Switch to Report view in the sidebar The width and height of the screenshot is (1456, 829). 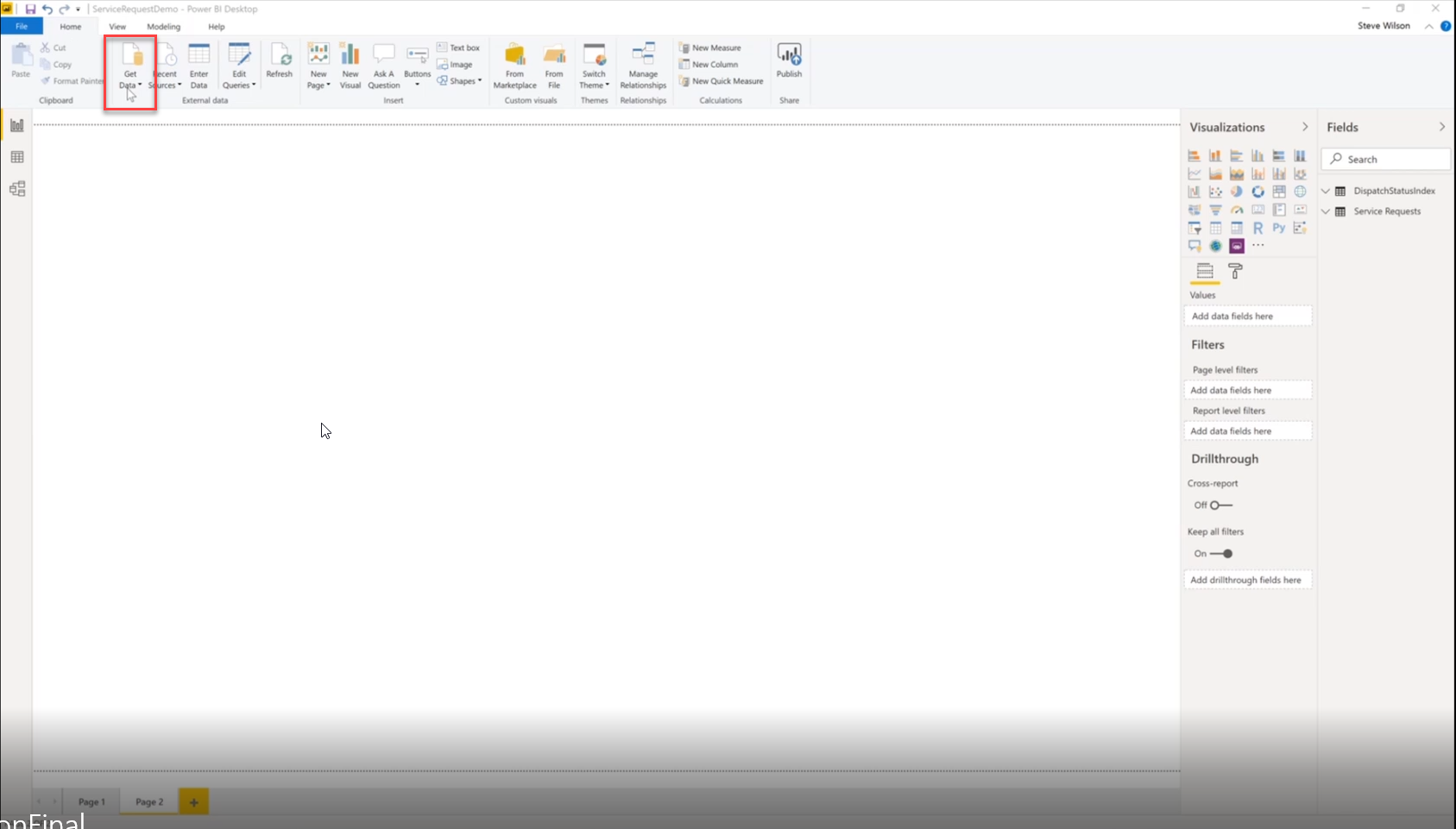pos(17,126)
